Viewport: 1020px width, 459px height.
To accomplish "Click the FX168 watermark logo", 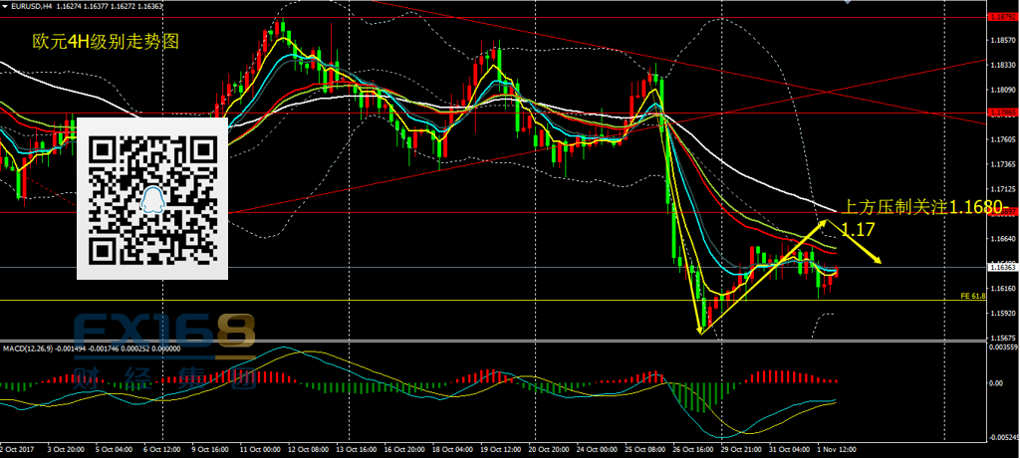I will point(164,333).
